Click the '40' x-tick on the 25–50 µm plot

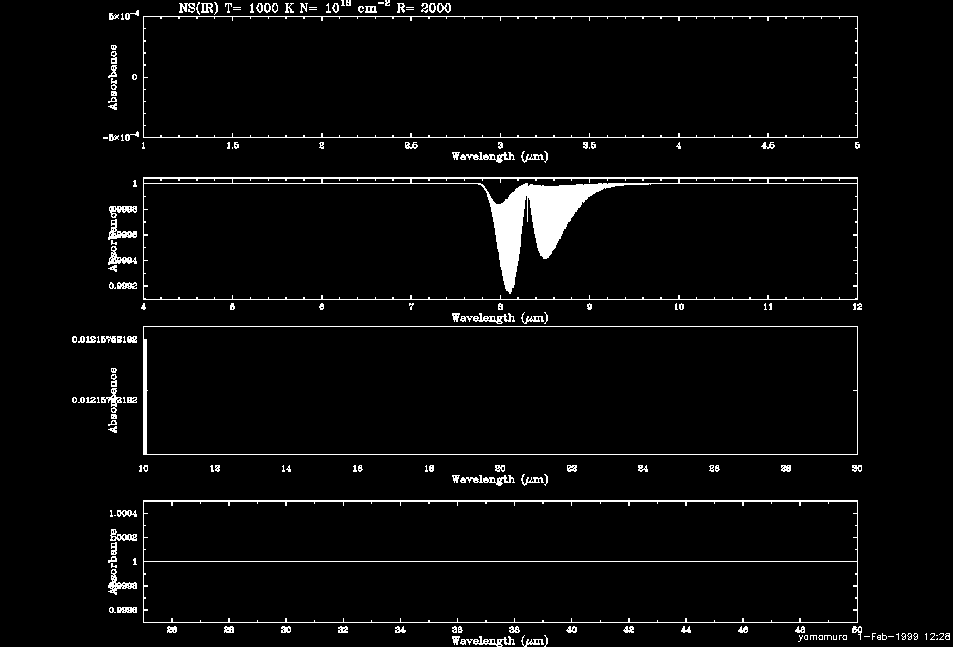(571, 630)
